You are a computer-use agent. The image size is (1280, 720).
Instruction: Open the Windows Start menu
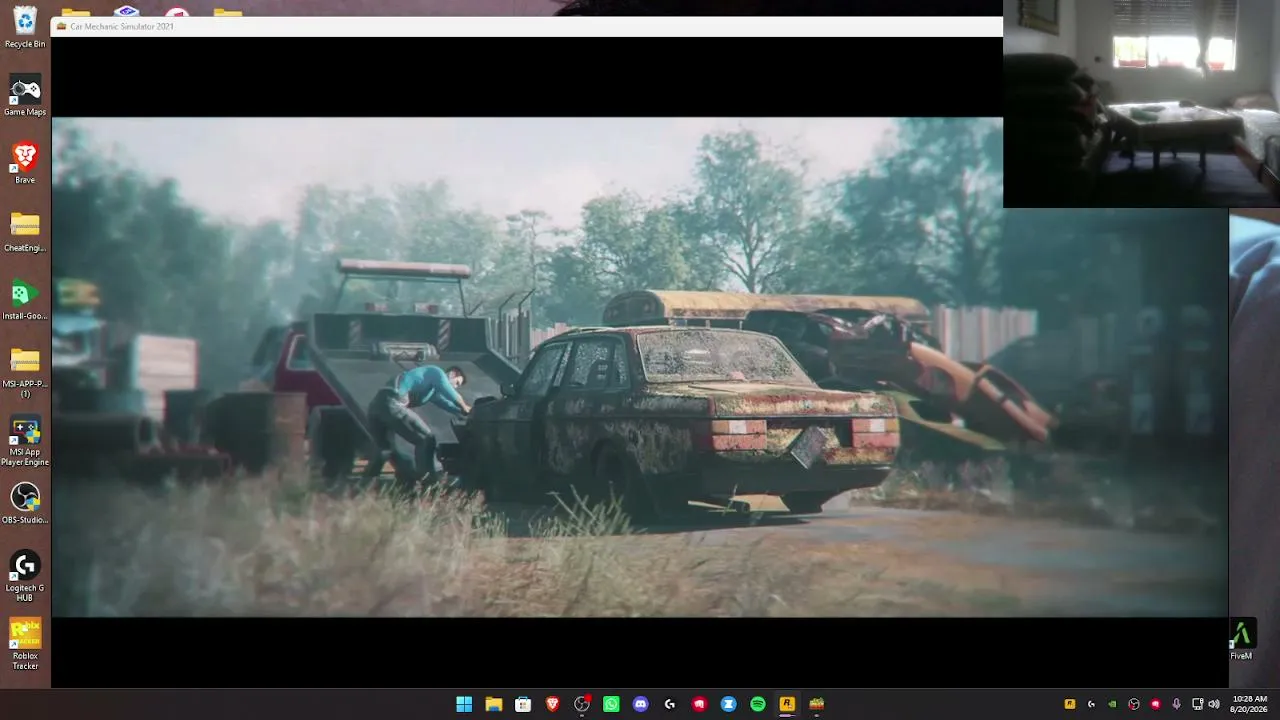coord(464,704)
